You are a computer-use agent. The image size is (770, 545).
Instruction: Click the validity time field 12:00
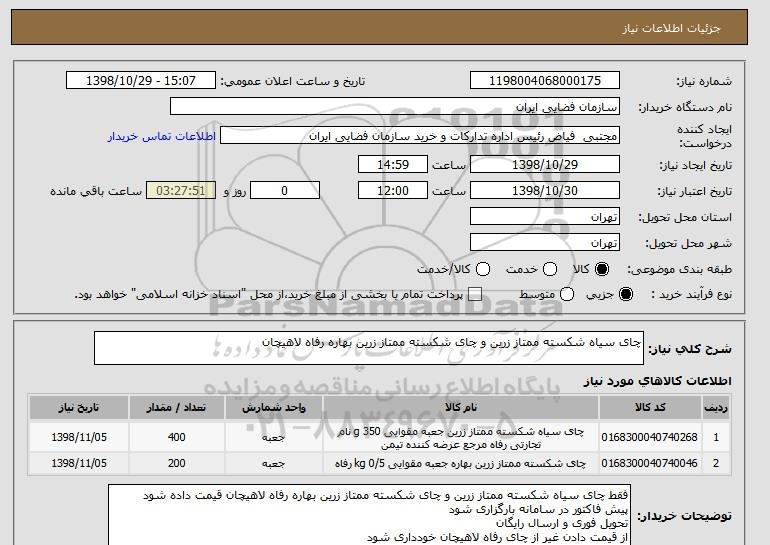point(393,191)
